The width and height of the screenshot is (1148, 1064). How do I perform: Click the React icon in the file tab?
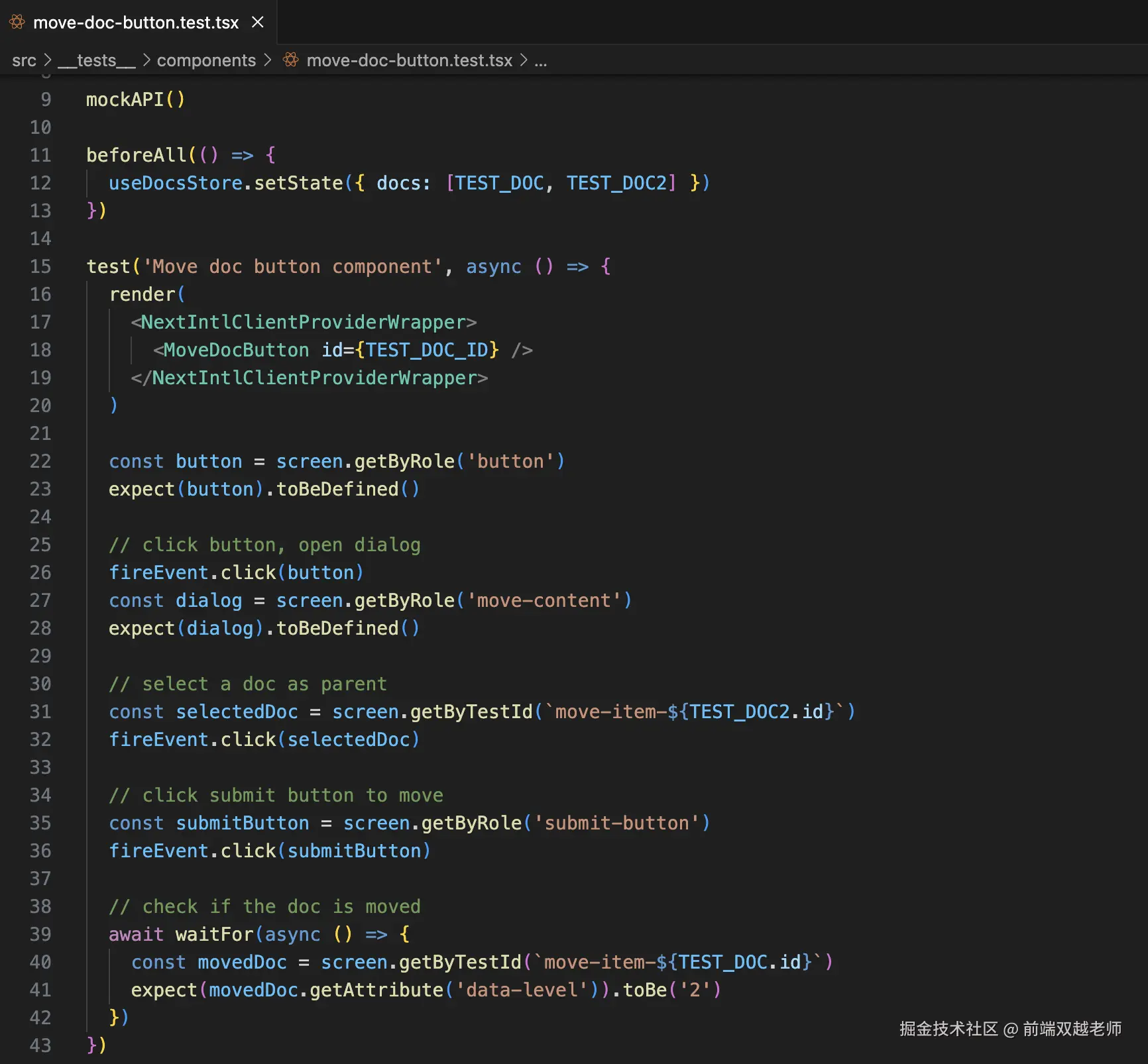17,23
